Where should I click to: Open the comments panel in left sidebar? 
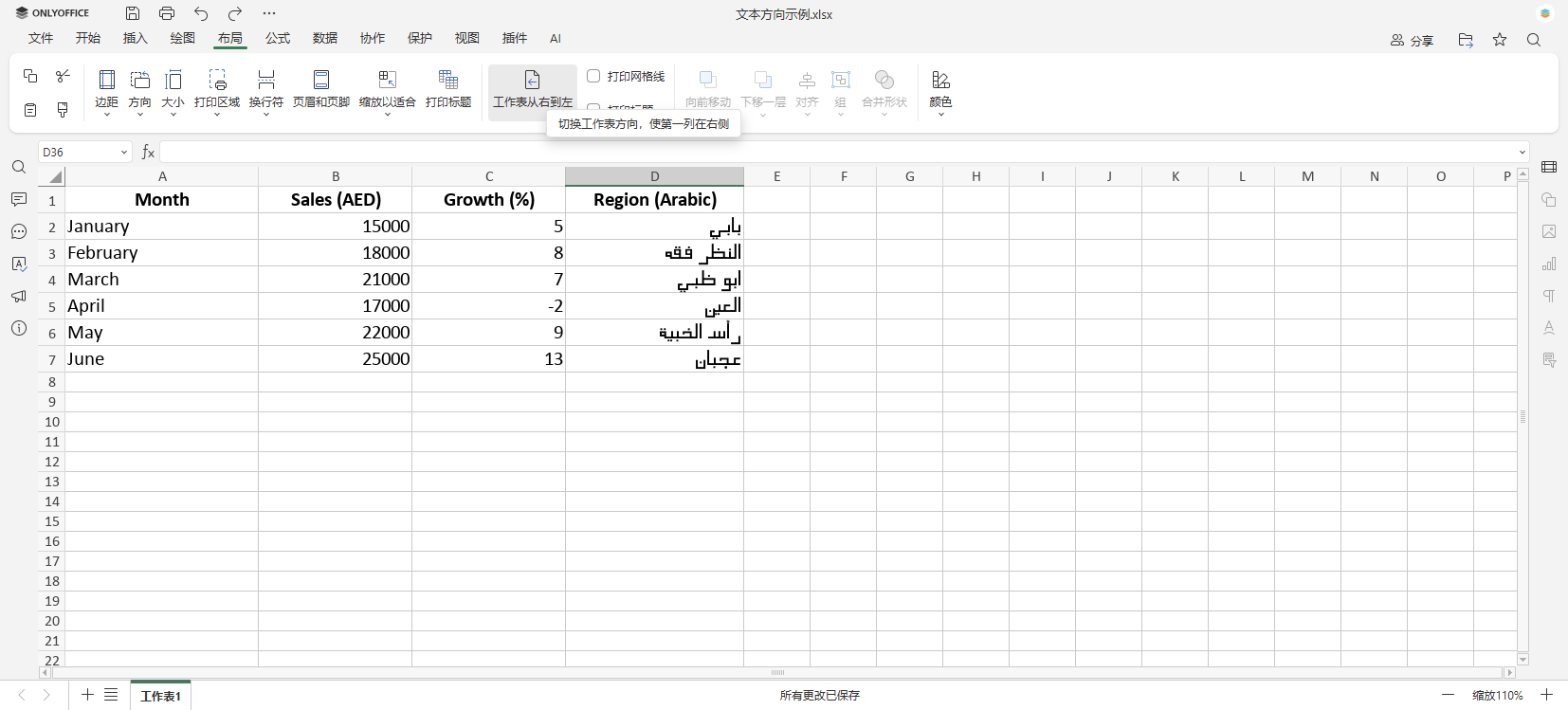click(19, 200)
